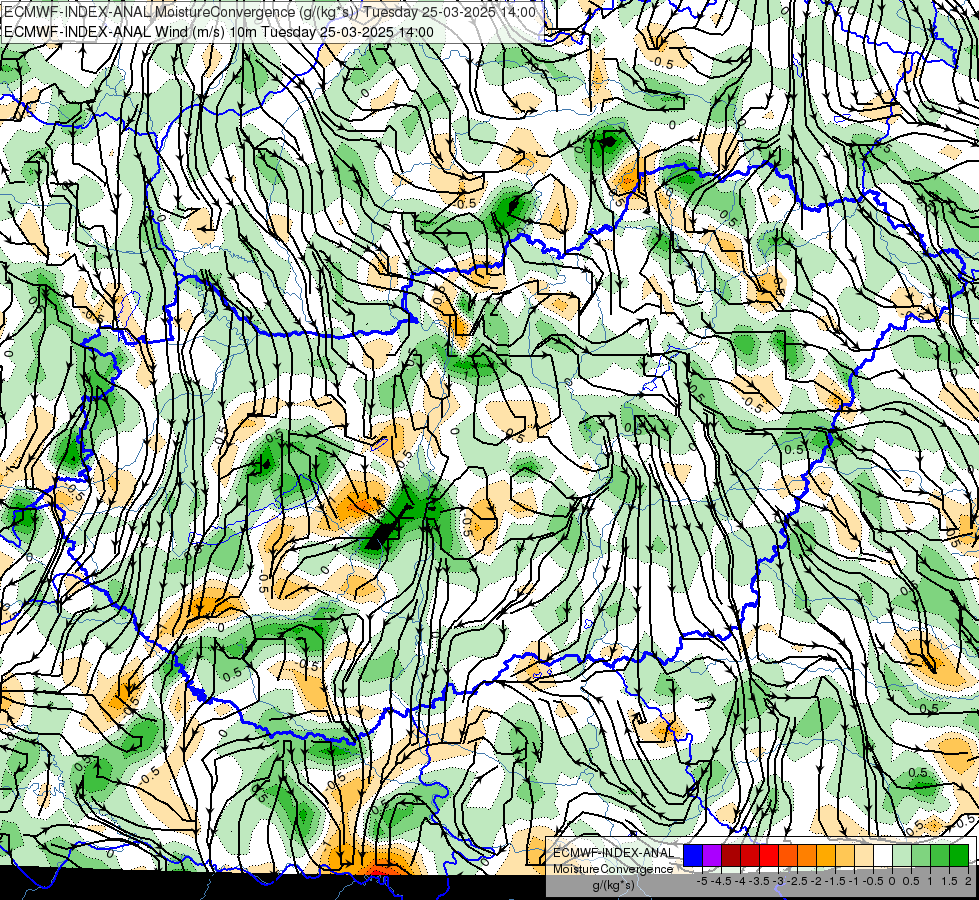Image resolution: width=979 pixels, height=900 pixels.
Task: Click the Wind (m/s) 10m title line
Action: click(219, 31)
